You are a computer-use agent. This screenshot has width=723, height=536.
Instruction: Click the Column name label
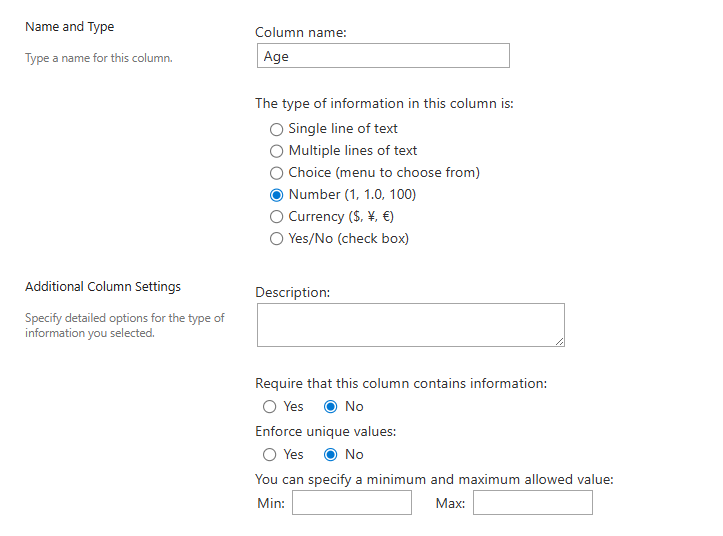[301, 32]
